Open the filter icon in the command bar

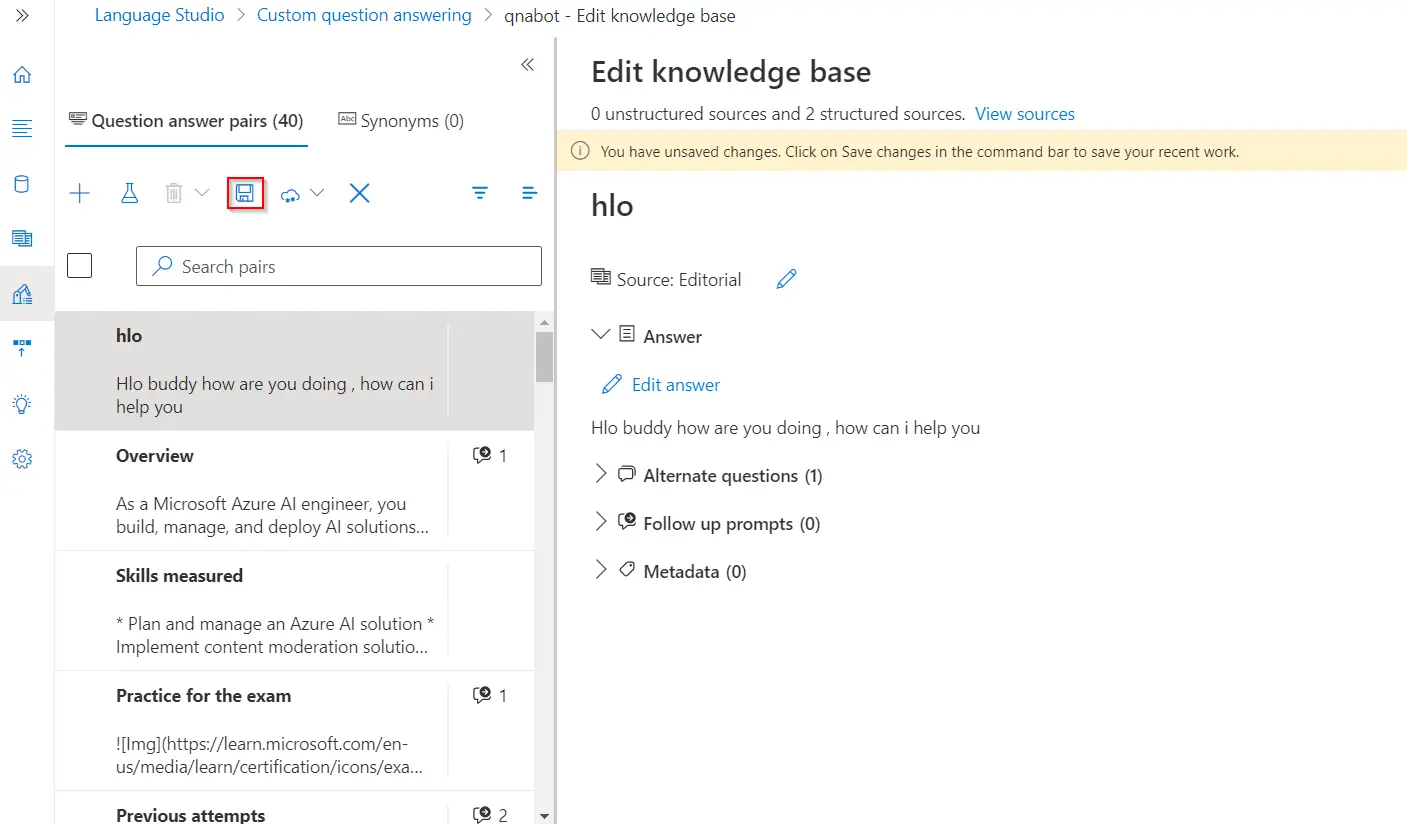pyautogui.click(x=480, y=193)
